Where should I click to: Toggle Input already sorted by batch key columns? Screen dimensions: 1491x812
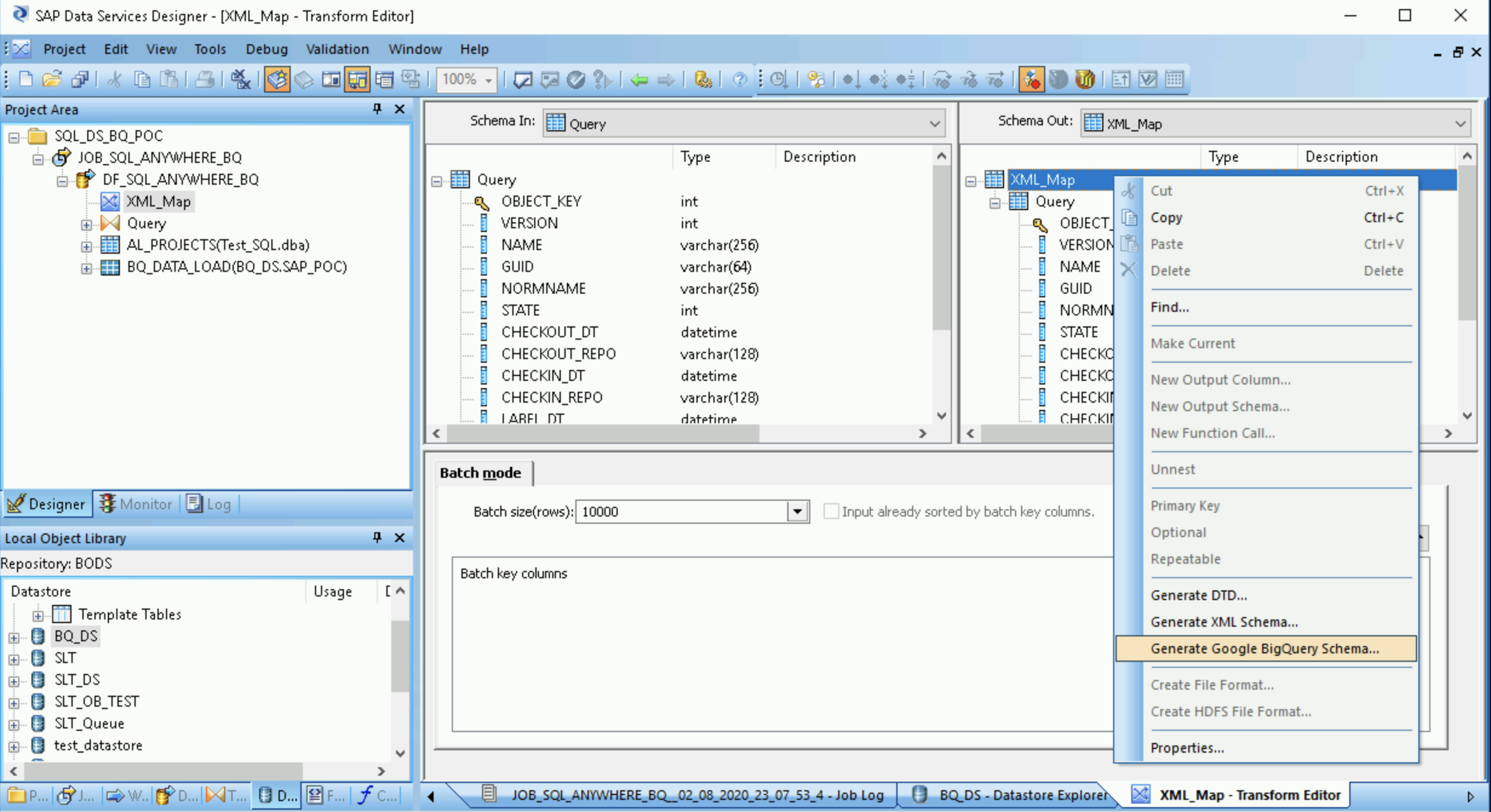coord(830,511)
